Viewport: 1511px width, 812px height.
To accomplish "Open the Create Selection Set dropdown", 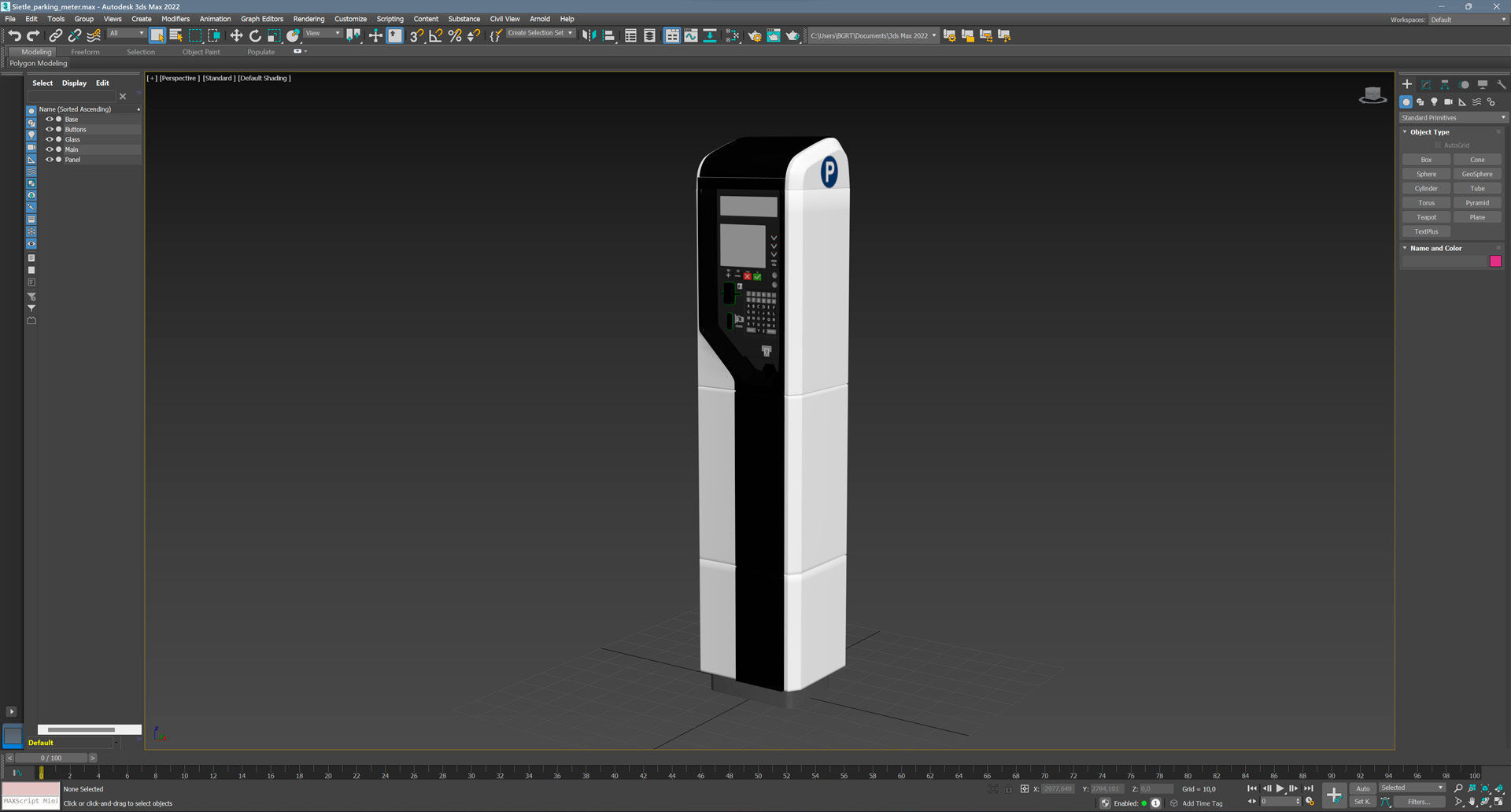I will tap(540, 33).
